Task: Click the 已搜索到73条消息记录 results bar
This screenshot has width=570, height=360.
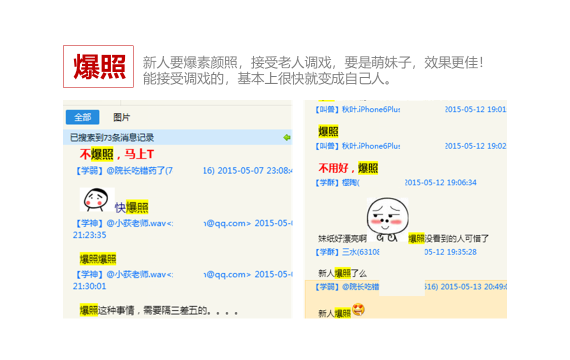Action: tap(177, 137)
